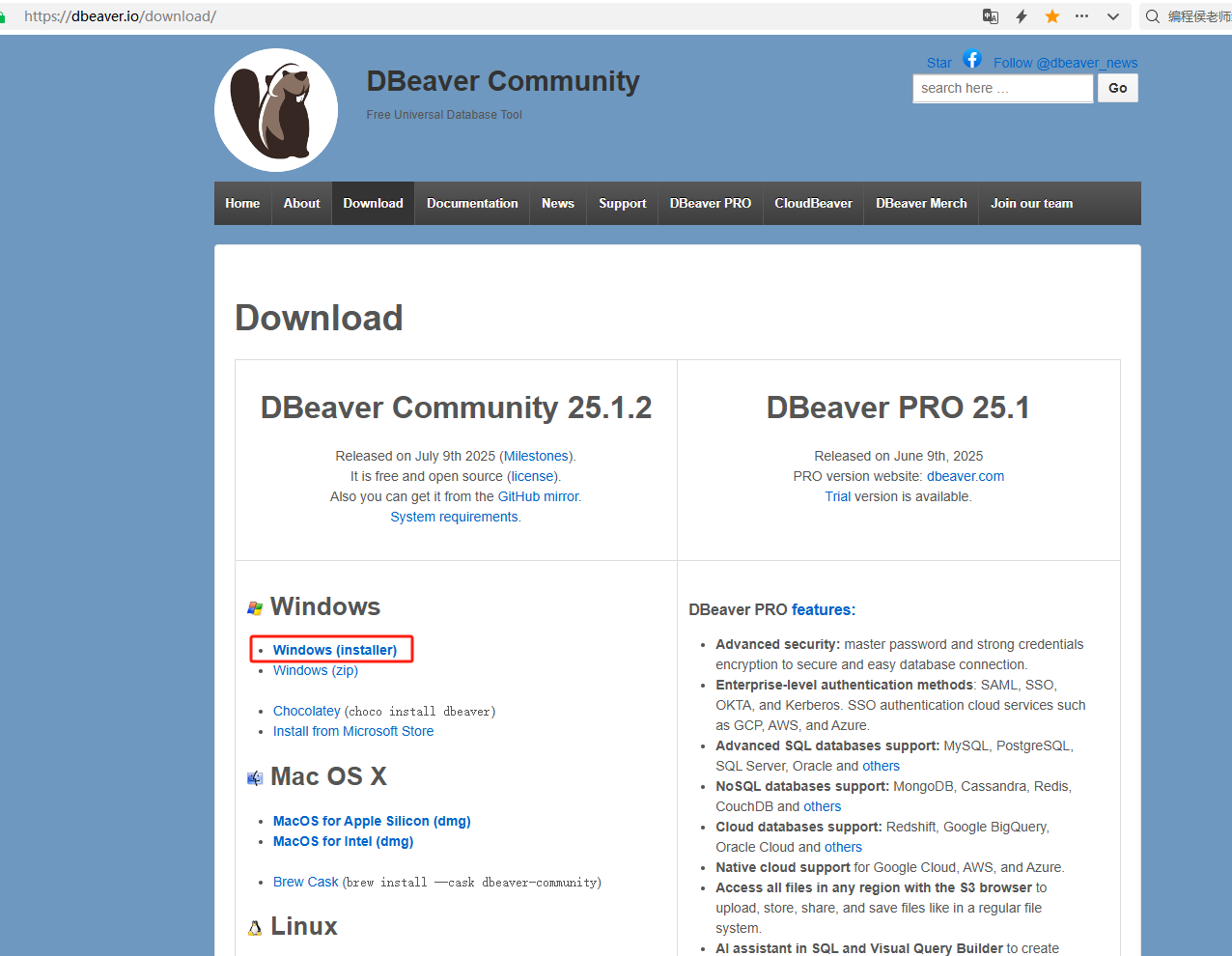Open the DBeaver Merch menu item
Screen dimensions: 1232x956
coord(921,203)
